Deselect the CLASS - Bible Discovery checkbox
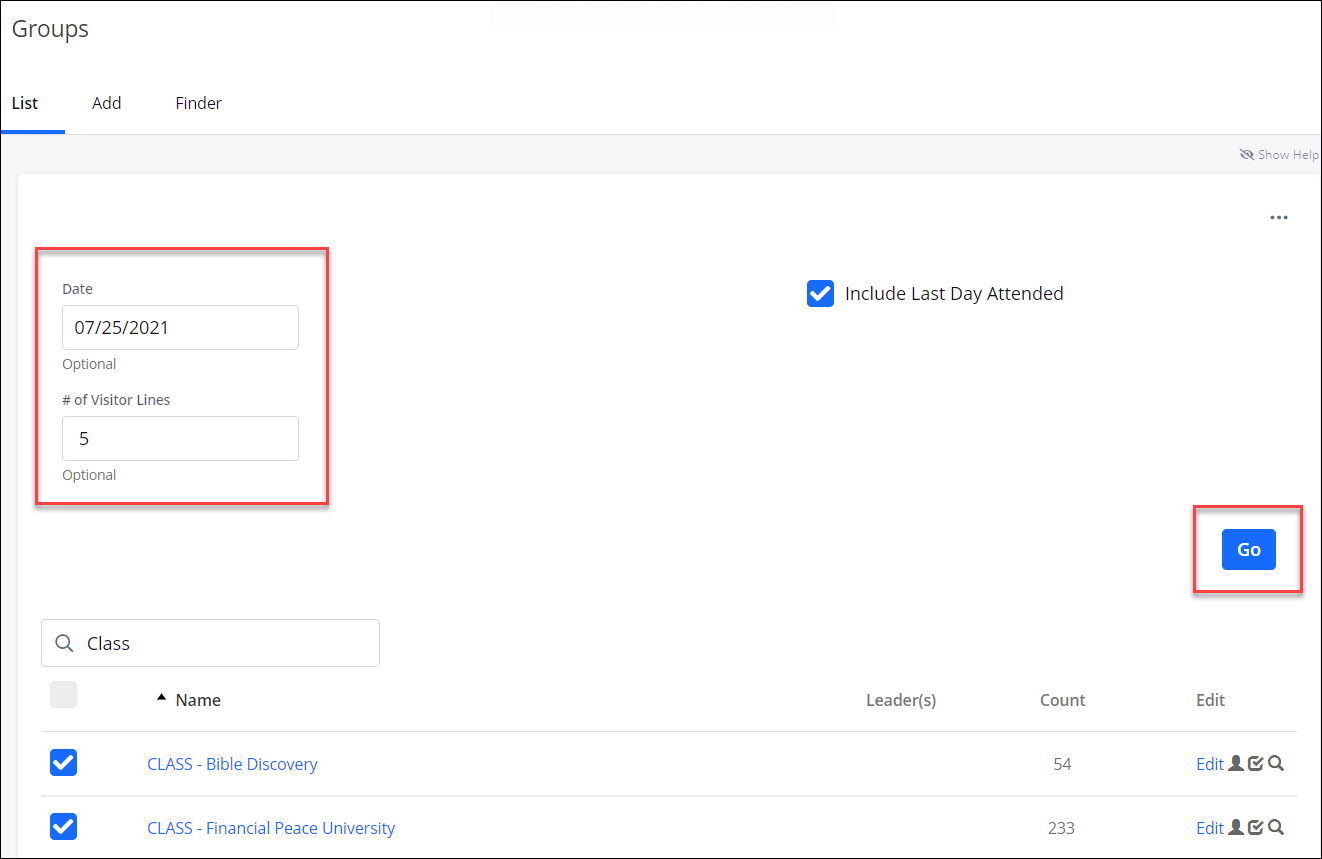This screenshot has width=1322, height=859. coord(63,763)
